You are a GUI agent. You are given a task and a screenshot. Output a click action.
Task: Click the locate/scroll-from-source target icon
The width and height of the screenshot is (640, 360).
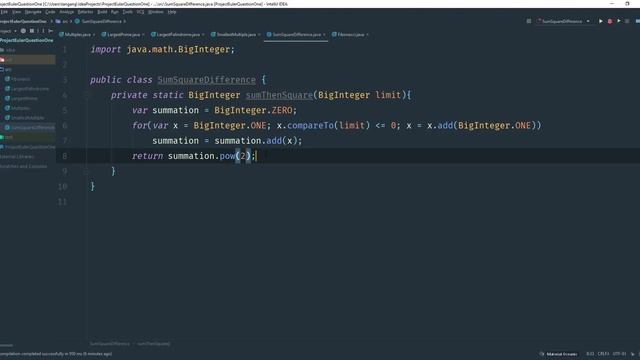[x=23, y=31]
